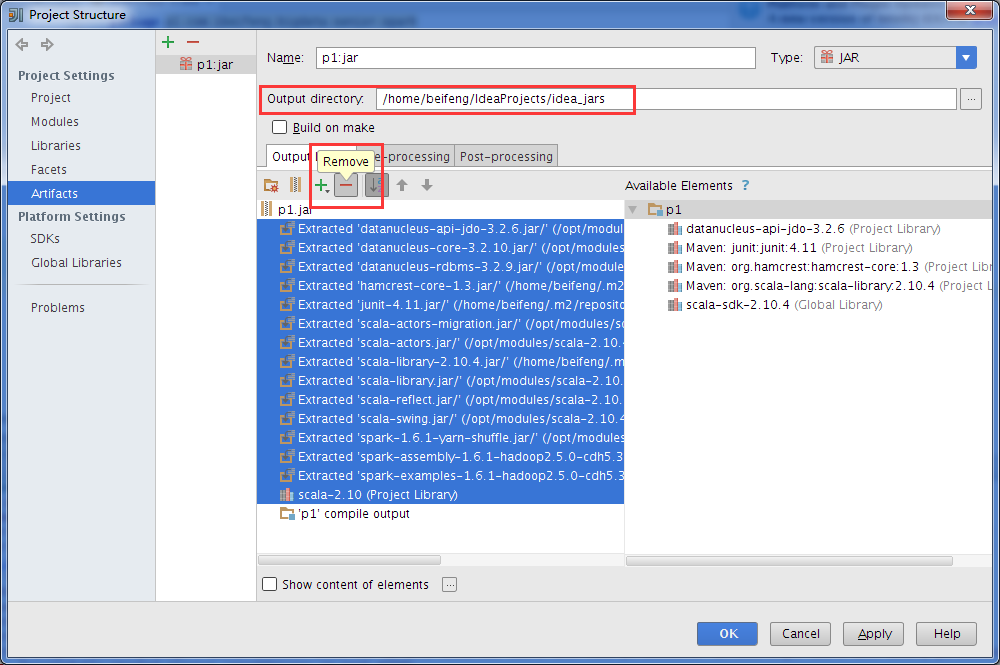The width and height of the screenshot is (1000, 665).
Task: Open Modules settings section
Action: coord(55,121)
